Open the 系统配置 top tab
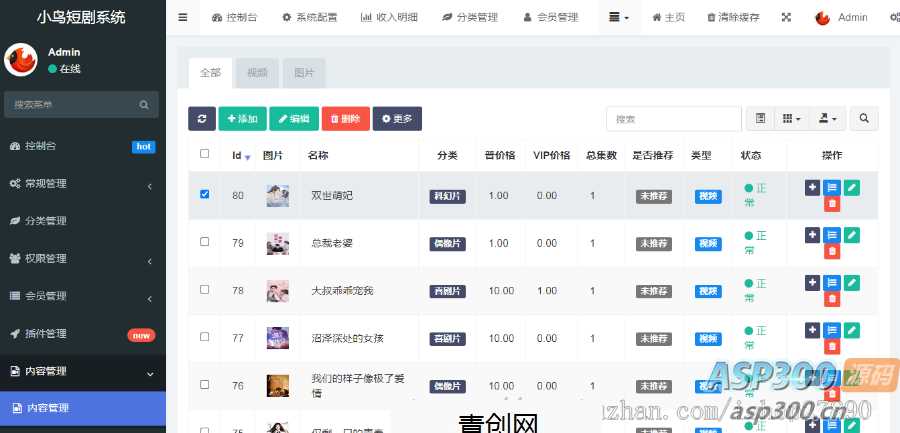The height and width of the screenshot is (433, 900). pos(309,17)
